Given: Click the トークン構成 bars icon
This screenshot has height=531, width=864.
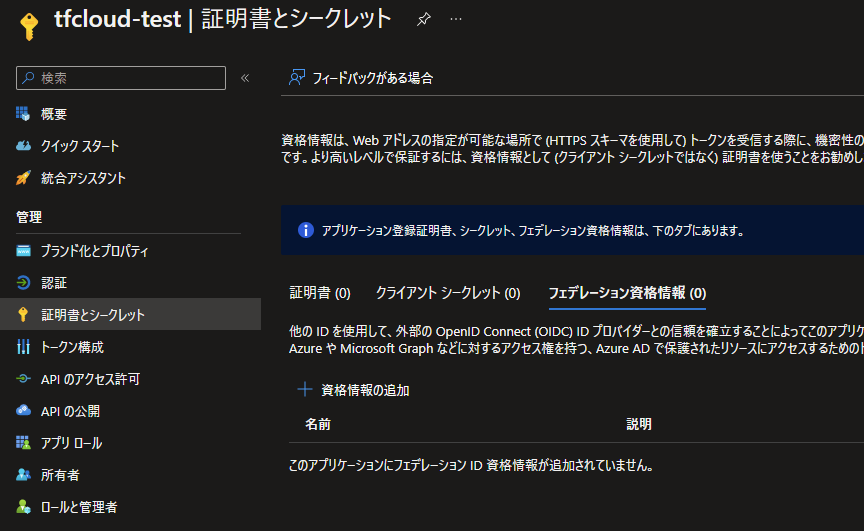Looking at the screenshot, I should [x=23, y=346].
